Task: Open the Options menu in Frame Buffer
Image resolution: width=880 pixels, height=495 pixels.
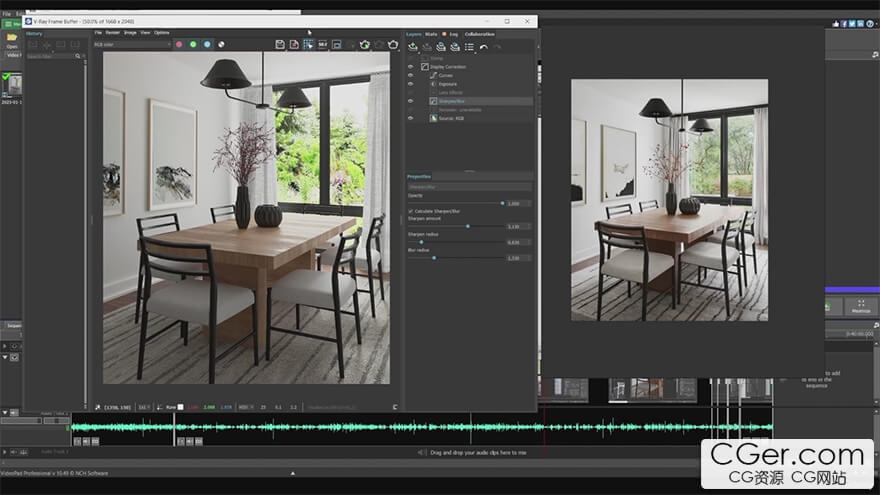Action: (162, 33)
